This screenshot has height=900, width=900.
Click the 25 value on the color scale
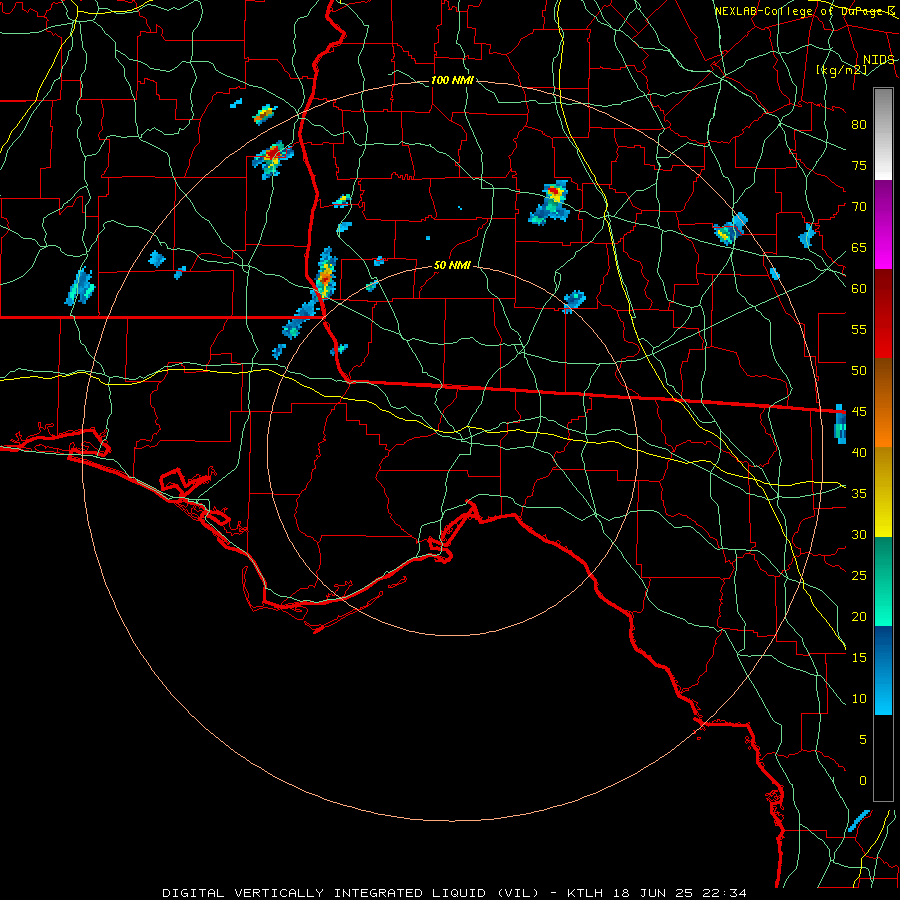(x=859, y=575)
